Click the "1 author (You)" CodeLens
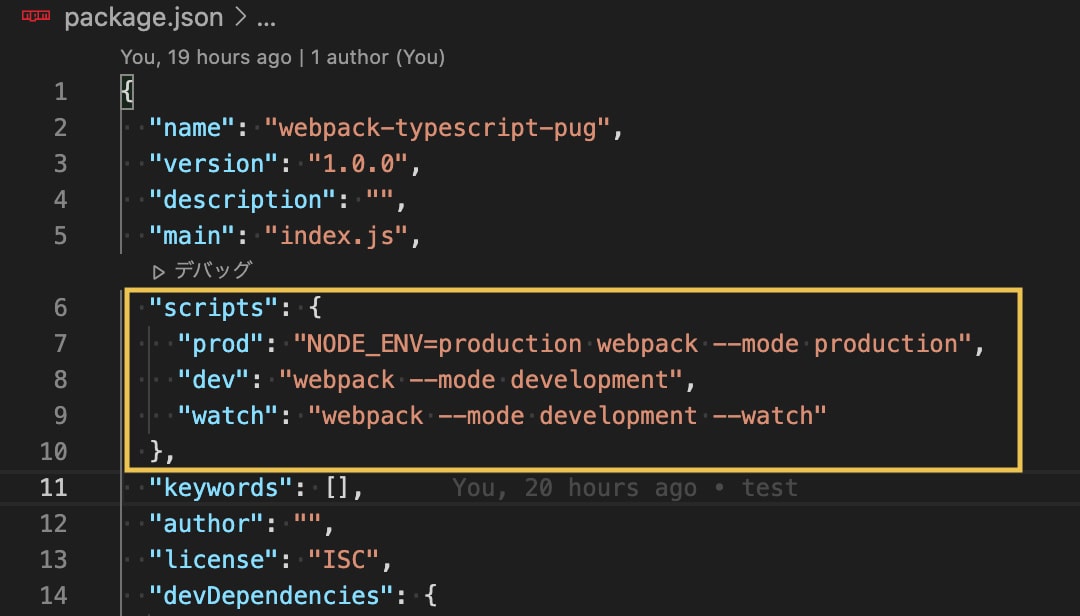1080x616 pixels. tap(377, 57)
